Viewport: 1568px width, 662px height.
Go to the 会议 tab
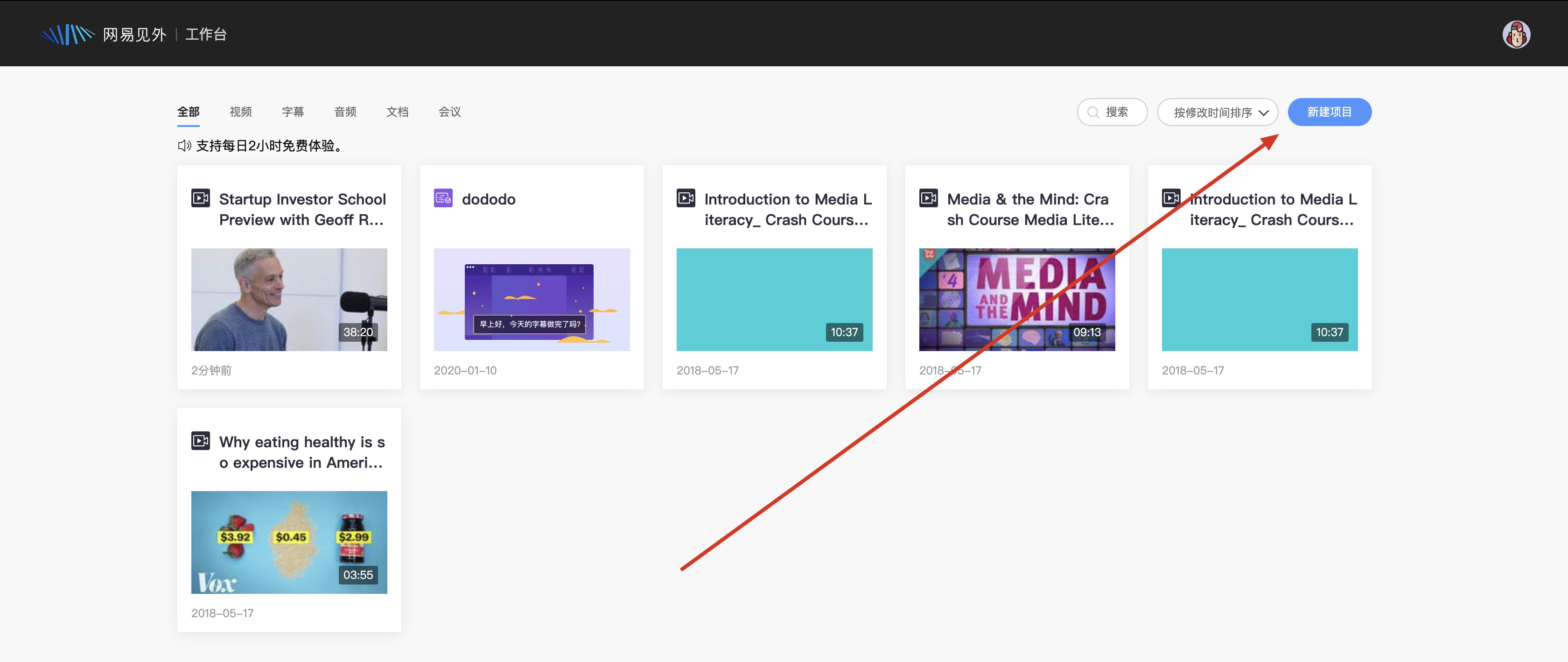pos(450,112)
